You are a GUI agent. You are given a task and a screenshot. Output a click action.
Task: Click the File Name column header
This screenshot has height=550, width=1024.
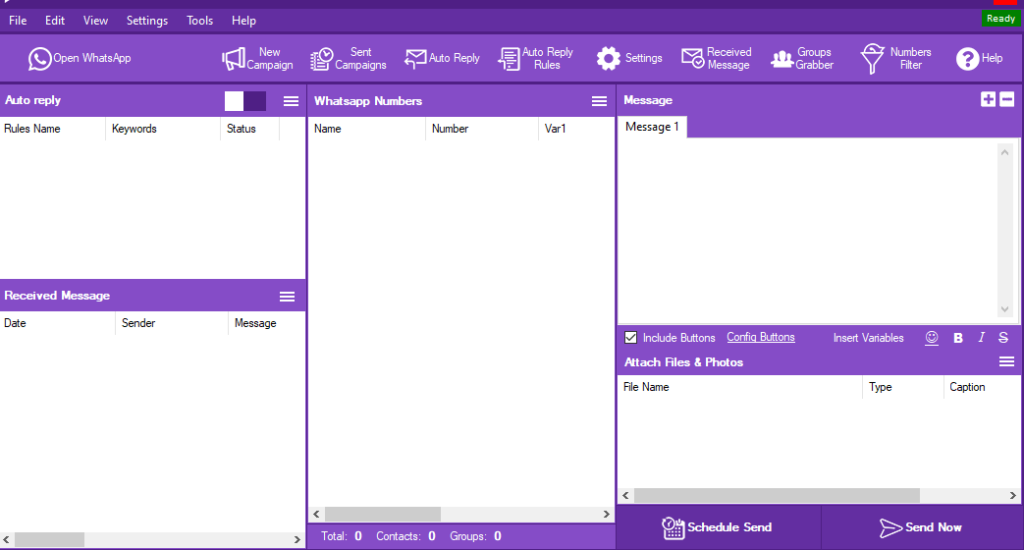[740, 387]
